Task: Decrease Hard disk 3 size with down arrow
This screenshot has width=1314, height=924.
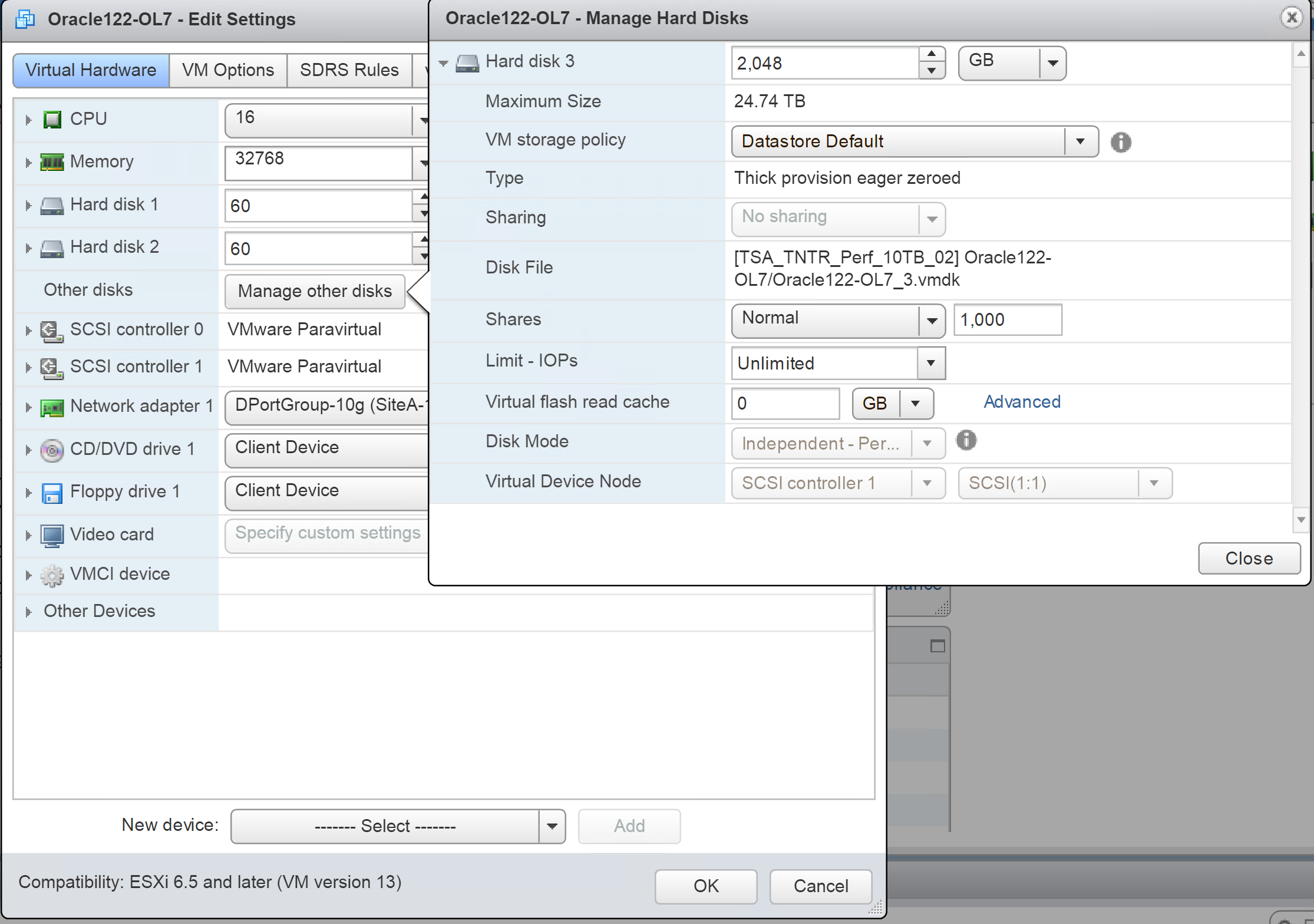Action: 931,71
